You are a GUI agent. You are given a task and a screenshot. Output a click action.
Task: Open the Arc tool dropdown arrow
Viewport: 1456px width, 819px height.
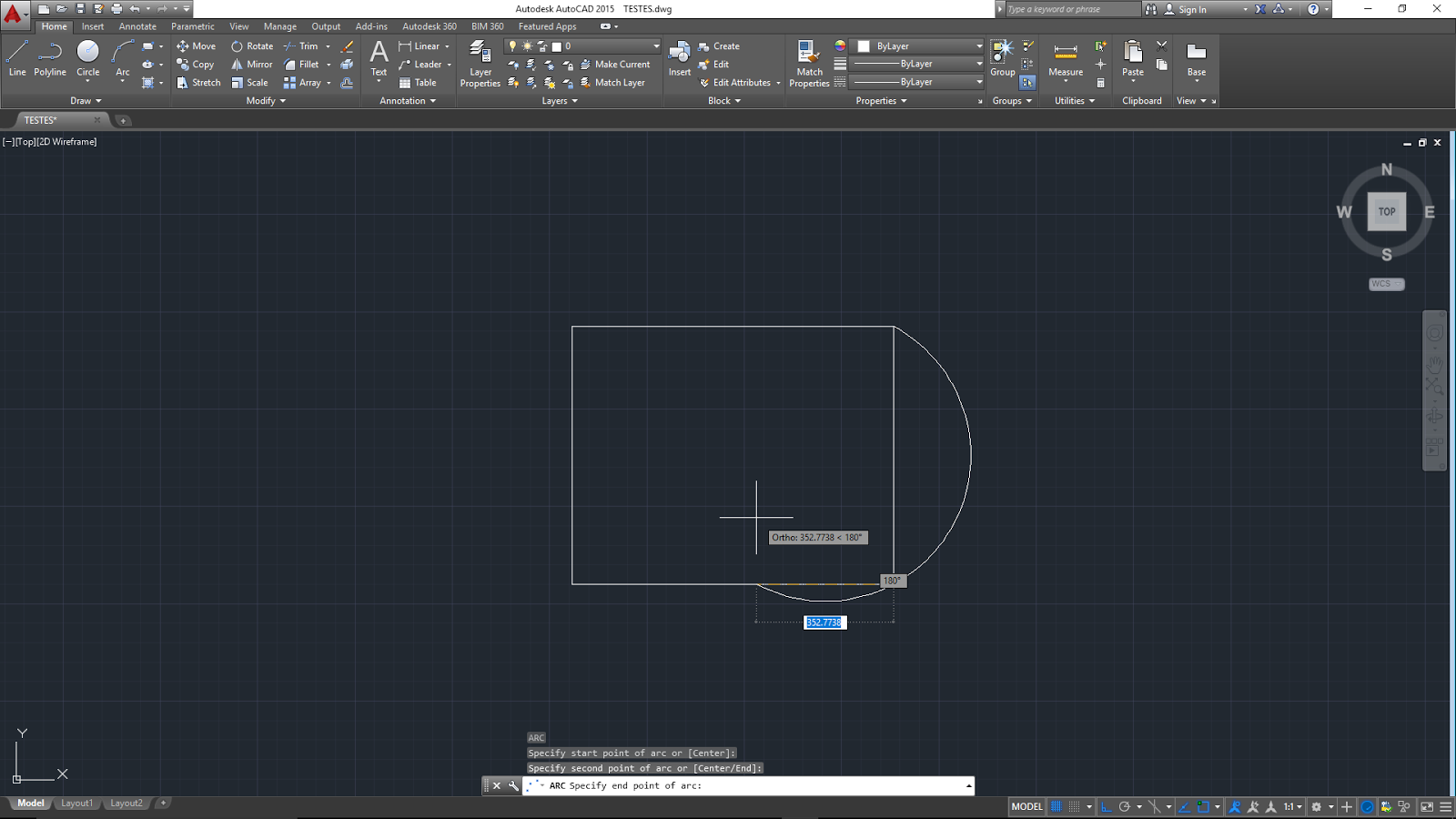(123, 83)
